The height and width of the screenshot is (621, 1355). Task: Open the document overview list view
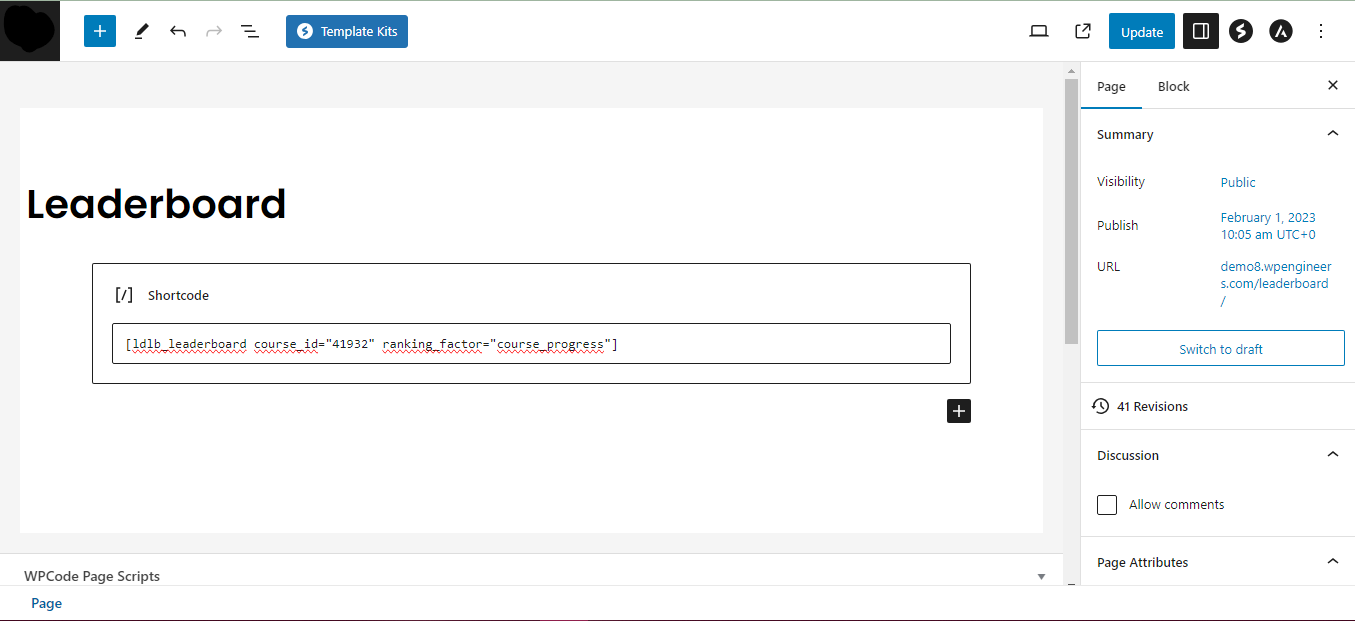[250, 31]
